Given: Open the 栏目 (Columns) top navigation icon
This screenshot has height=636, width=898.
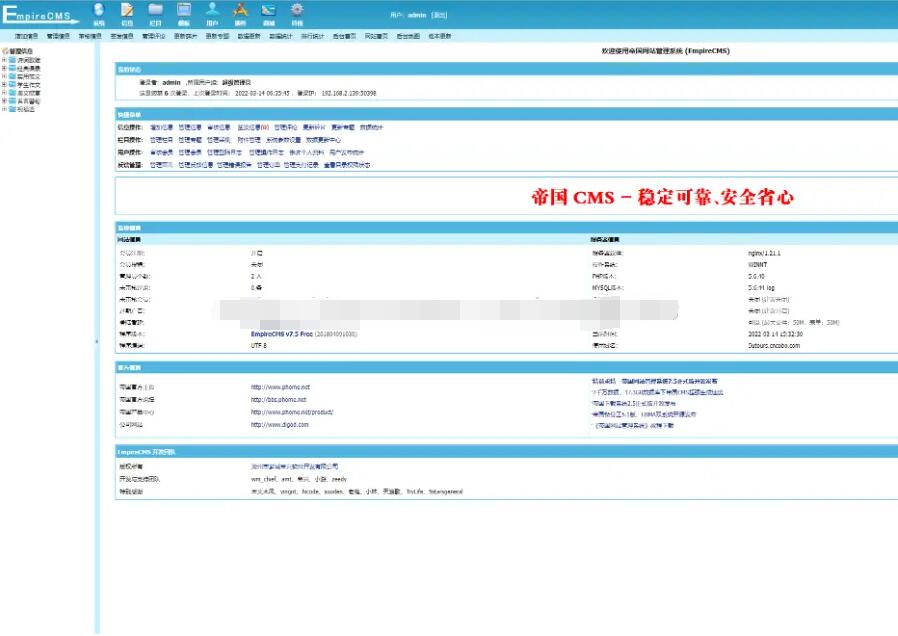Looking at the screenshot, I should [x=154, y=12].
